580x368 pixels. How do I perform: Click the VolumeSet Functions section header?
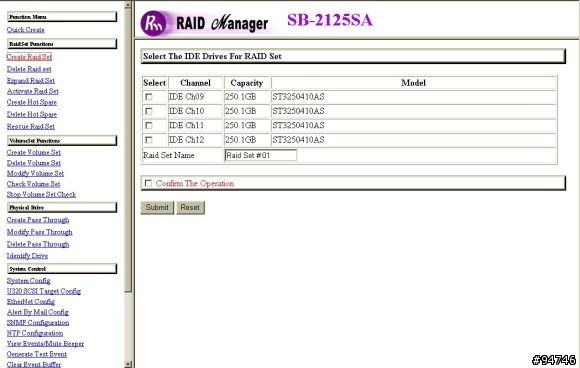[x=62, y=141]
